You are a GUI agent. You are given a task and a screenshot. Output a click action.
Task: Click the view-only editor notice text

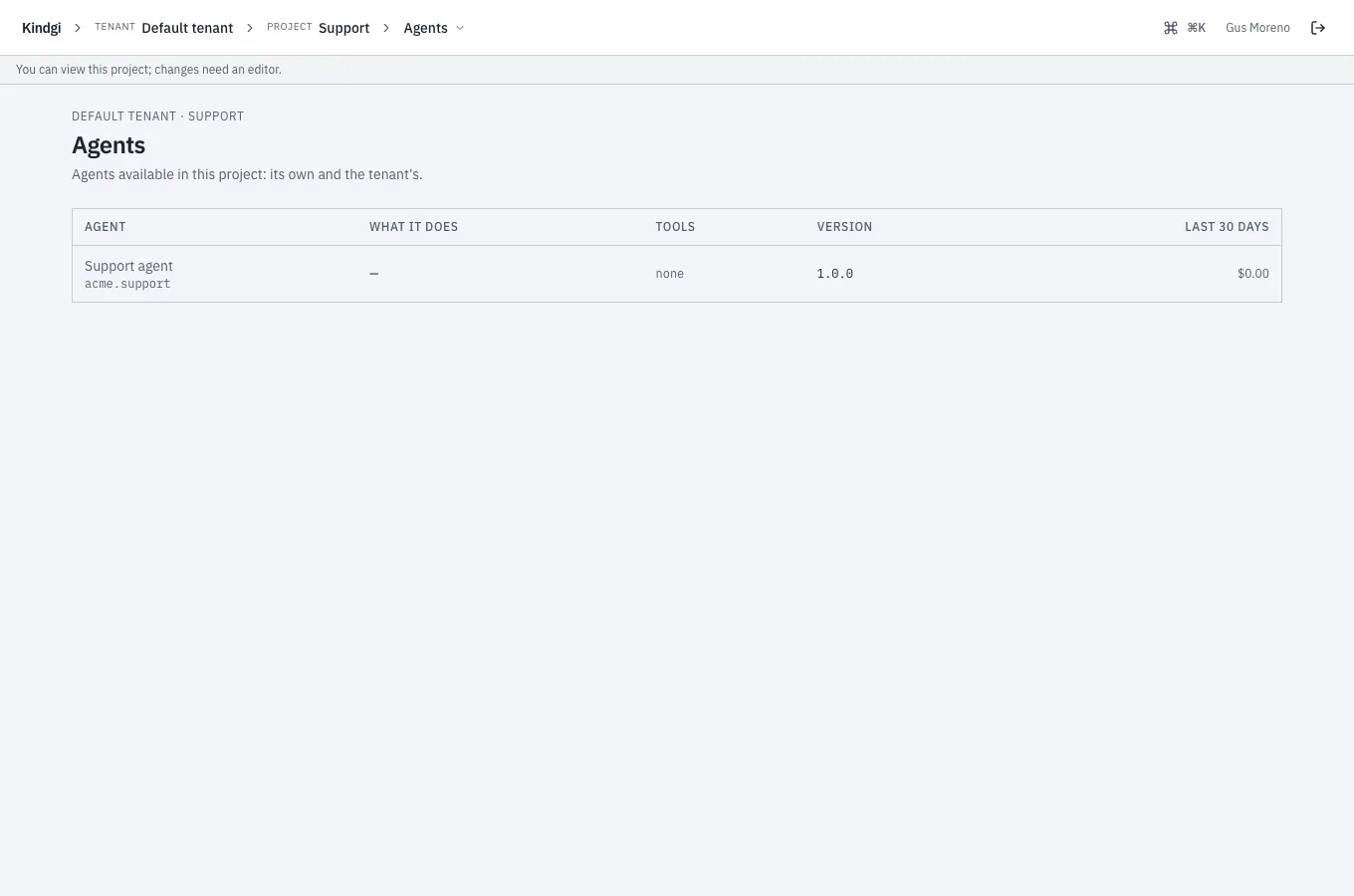(x=148, y=70)
